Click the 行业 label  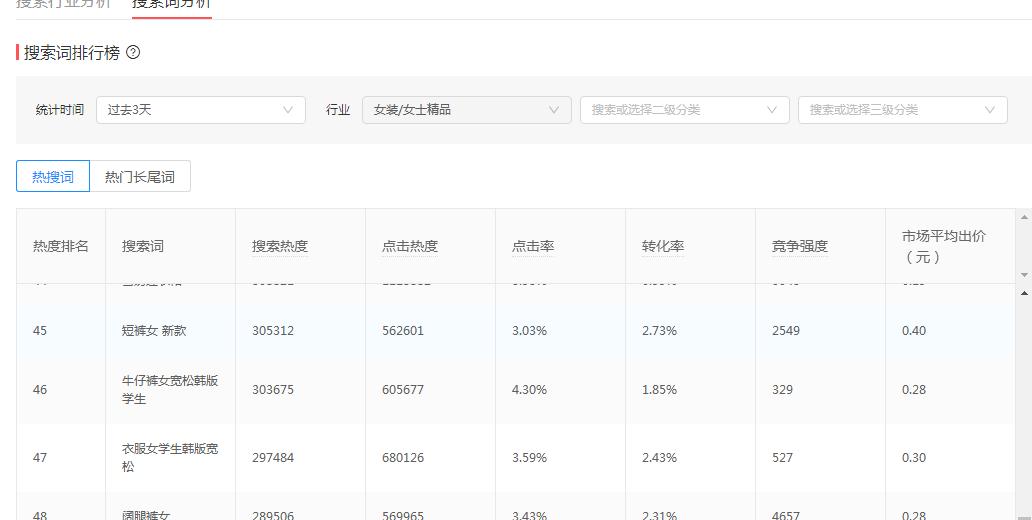coord(338,110)
